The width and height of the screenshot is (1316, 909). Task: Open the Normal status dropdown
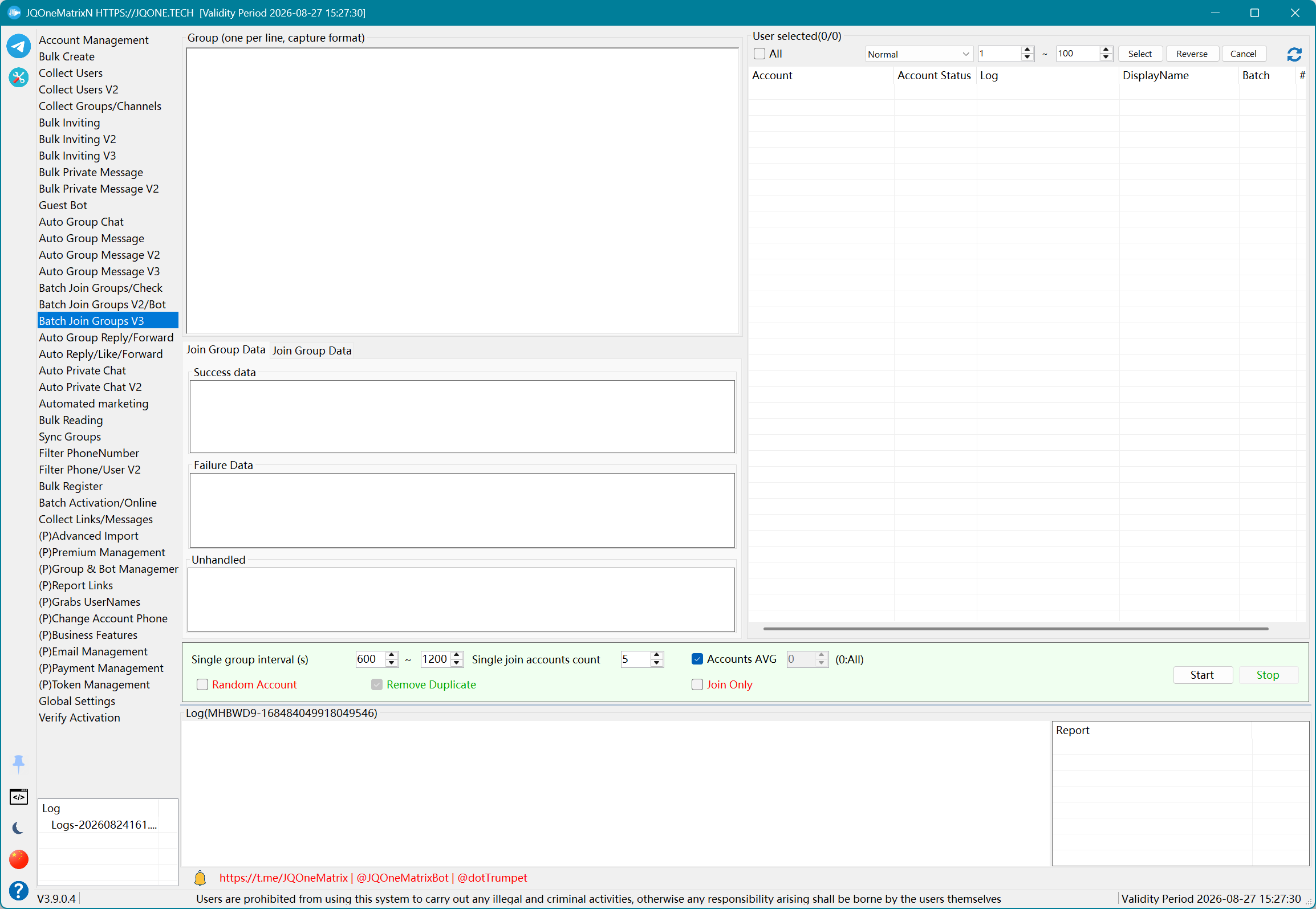coord(919,54)
